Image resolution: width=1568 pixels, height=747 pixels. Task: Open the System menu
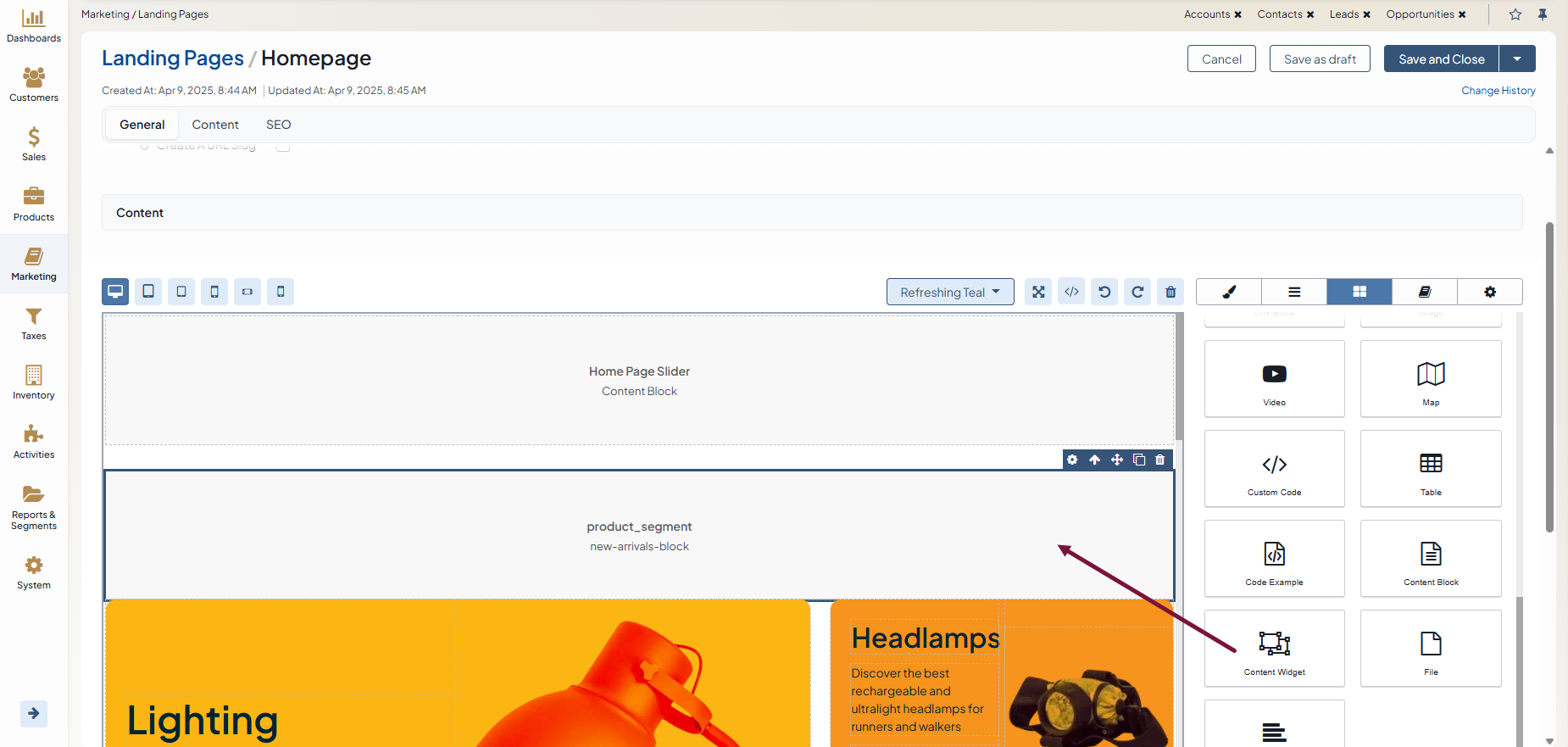point(34,572)
